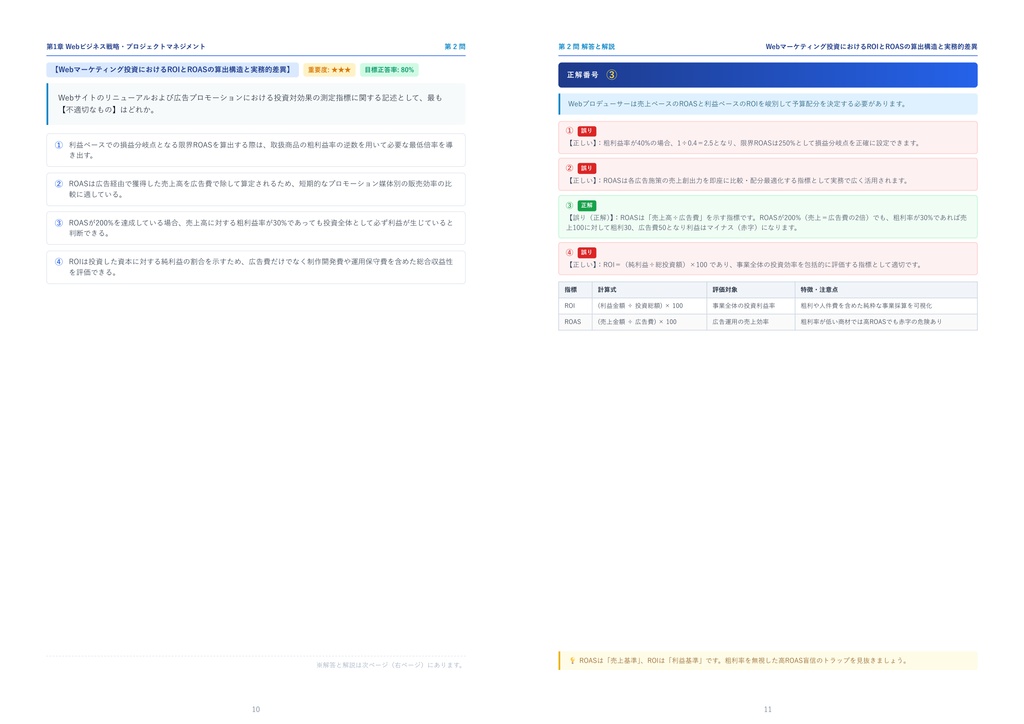Click the 第1章 Webビジネス戦略・プロジェクトマネジメント header

point(126,46)
